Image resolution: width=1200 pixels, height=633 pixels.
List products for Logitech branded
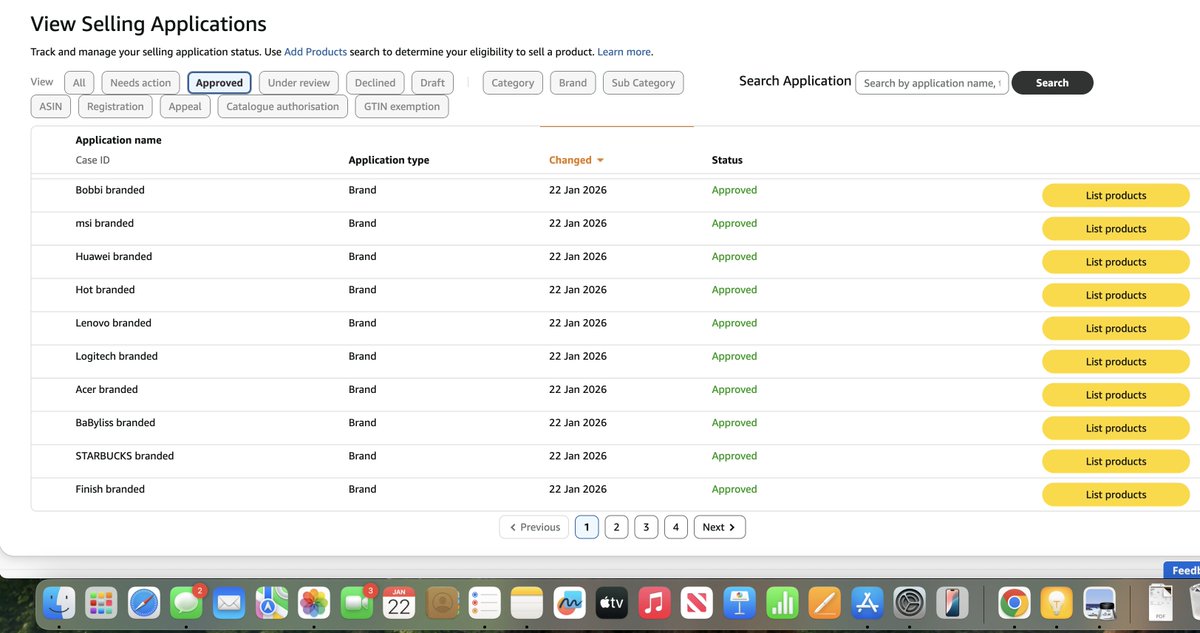pyautogui.click(x=1116, y=362)
